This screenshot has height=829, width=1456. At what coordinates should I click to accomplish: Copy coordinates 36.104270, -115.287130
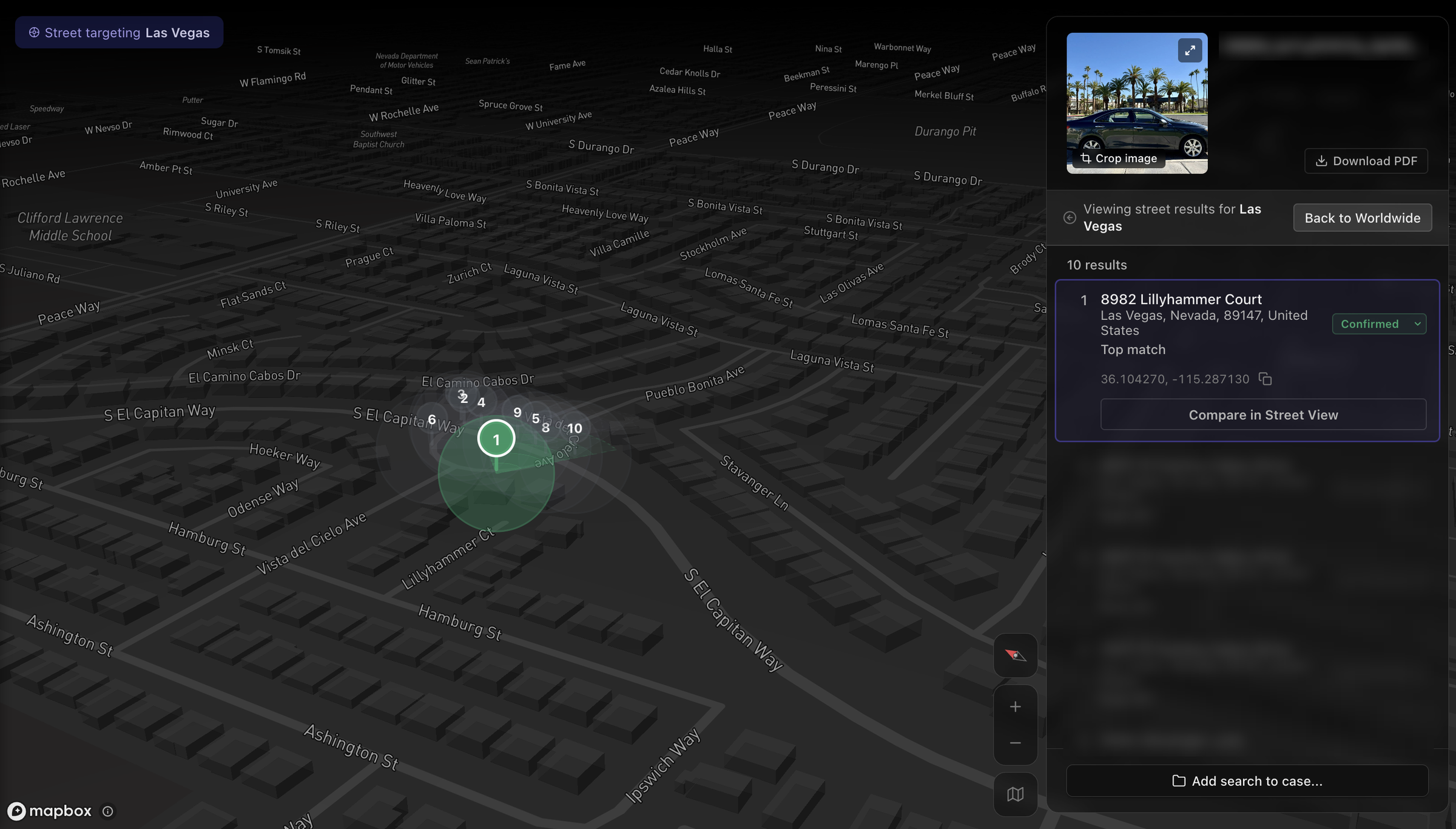[1265, 379]
